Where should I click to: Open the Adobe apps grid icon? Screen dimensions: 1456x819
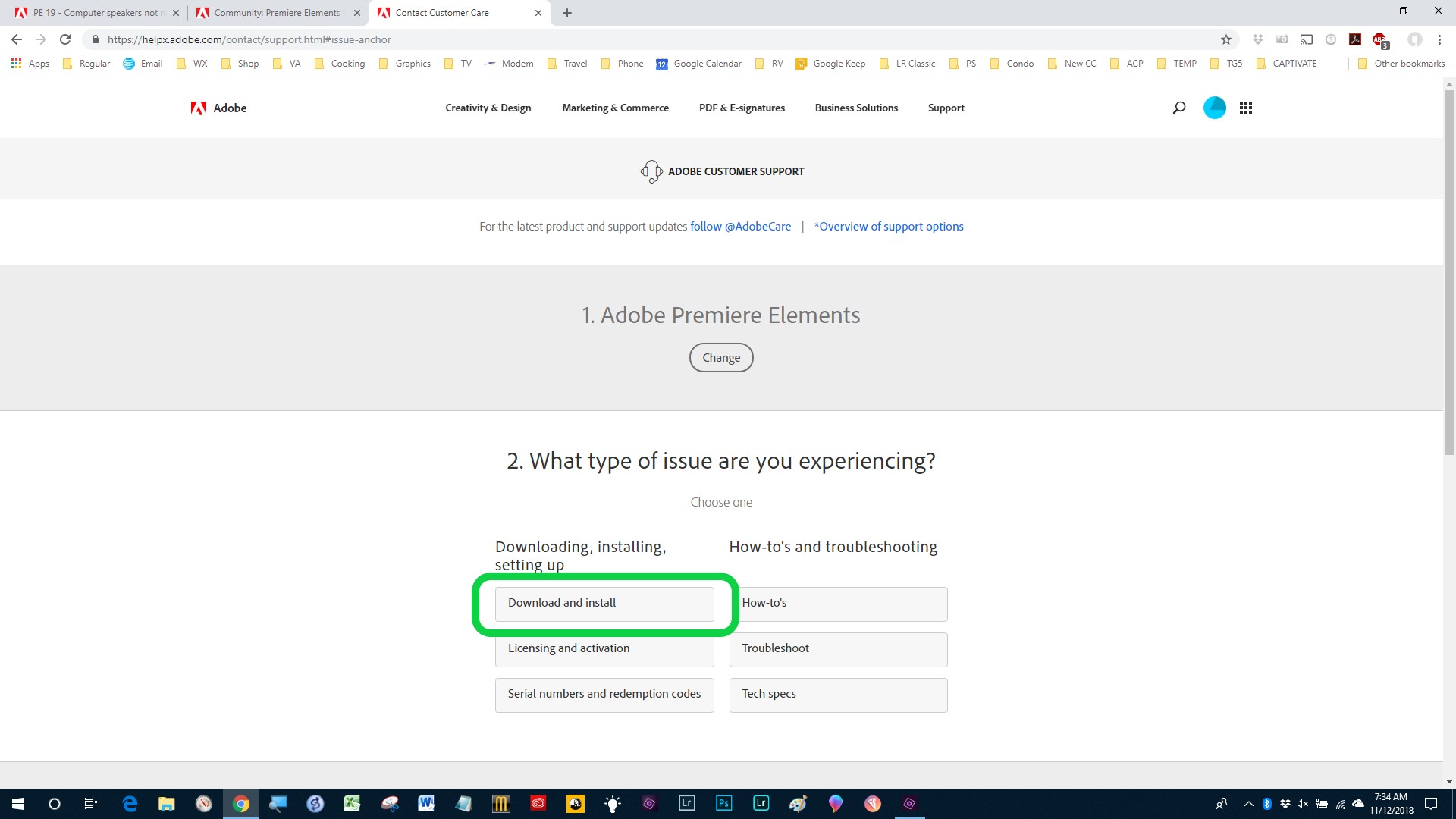click(1246, 108)
